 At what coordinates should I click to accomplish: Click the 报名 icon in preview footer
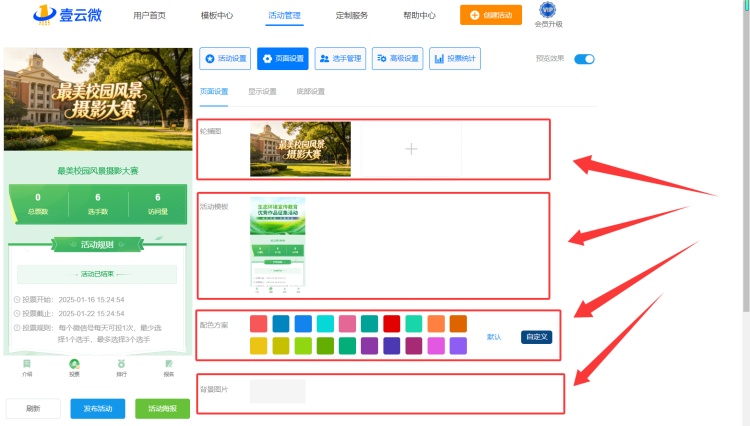(169, 364)
